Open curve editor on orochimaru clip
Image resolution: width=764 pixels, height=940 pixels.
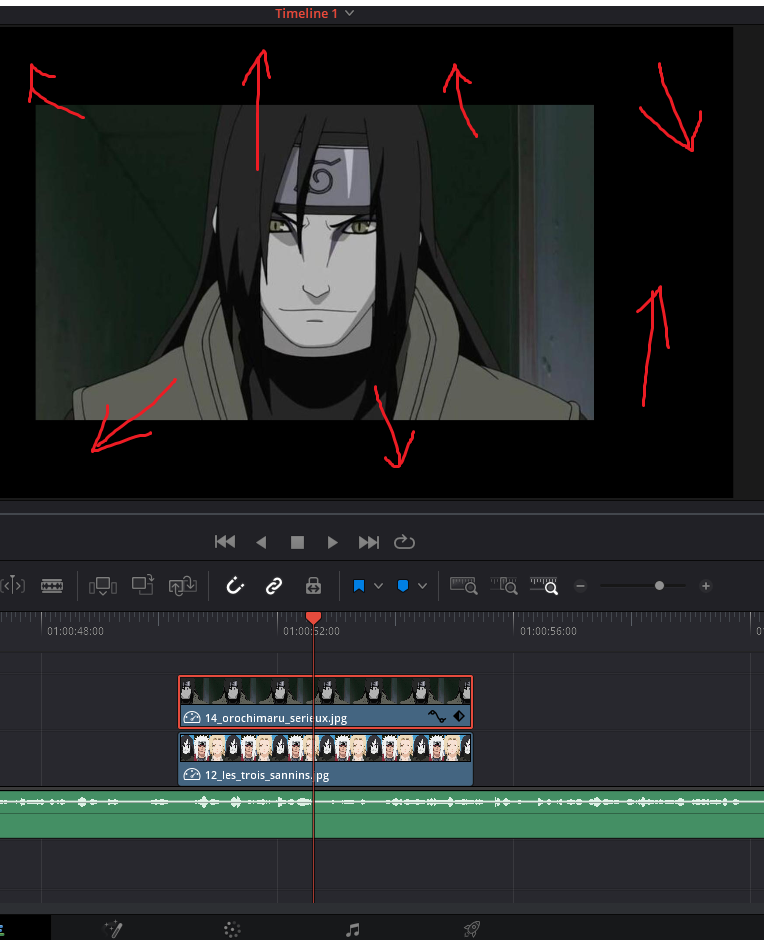pyautogui.click(x=437, y=716)
